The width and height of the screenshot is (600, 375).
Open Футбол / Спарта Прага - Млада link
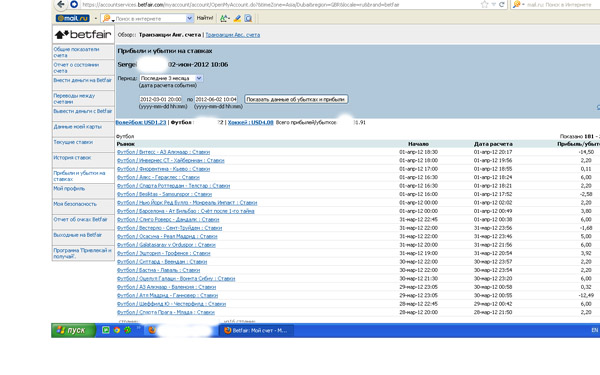click(x=166, y=312)
